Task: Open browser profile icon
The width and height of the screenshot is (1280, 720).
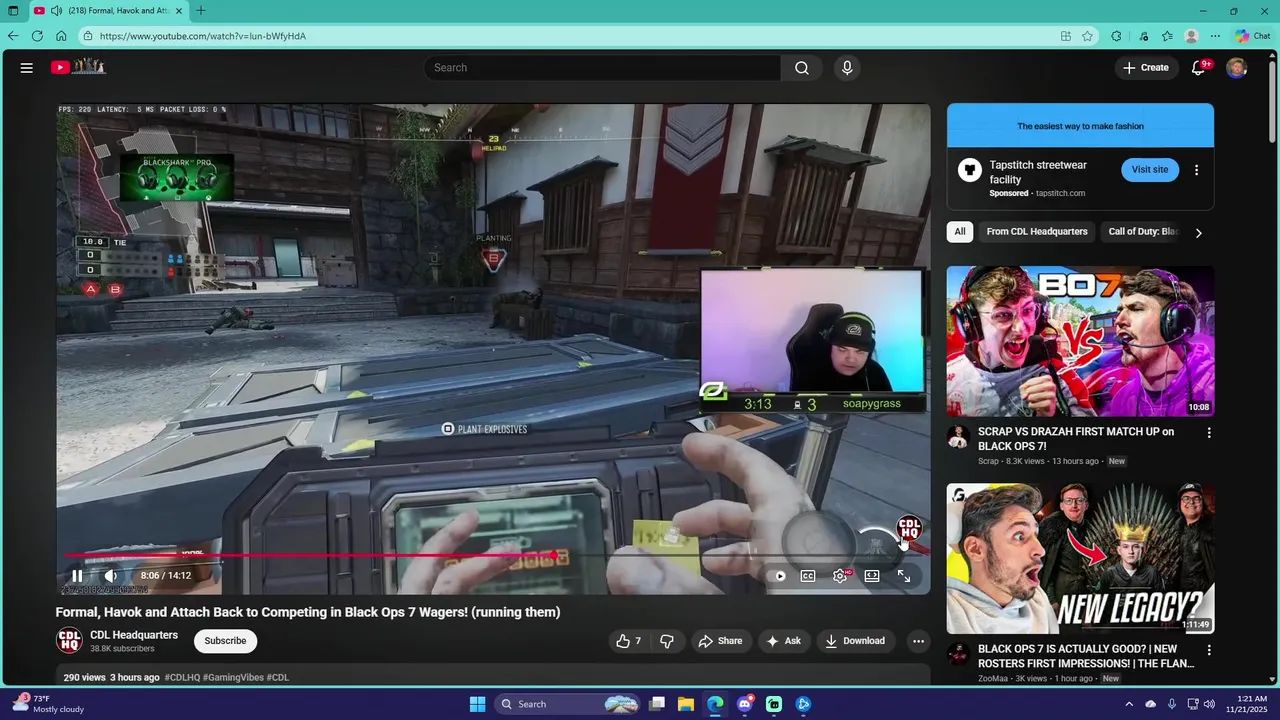Action: [x=1191, y=36]
